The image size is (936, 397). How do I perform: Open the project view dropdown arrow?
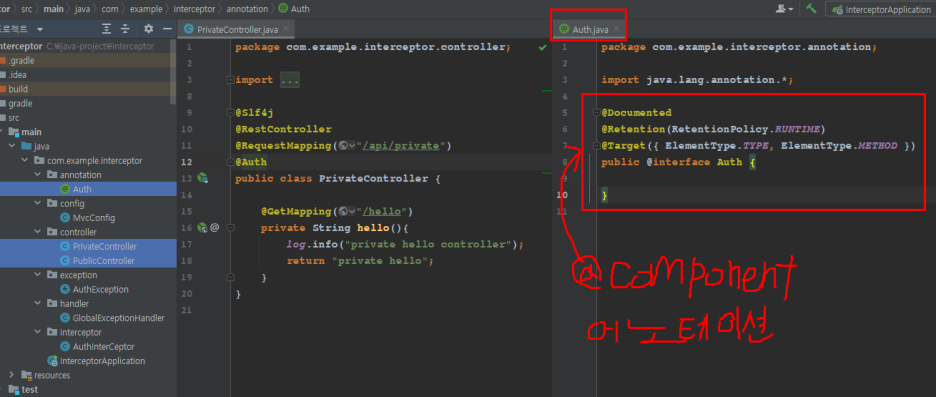(40, 29)
